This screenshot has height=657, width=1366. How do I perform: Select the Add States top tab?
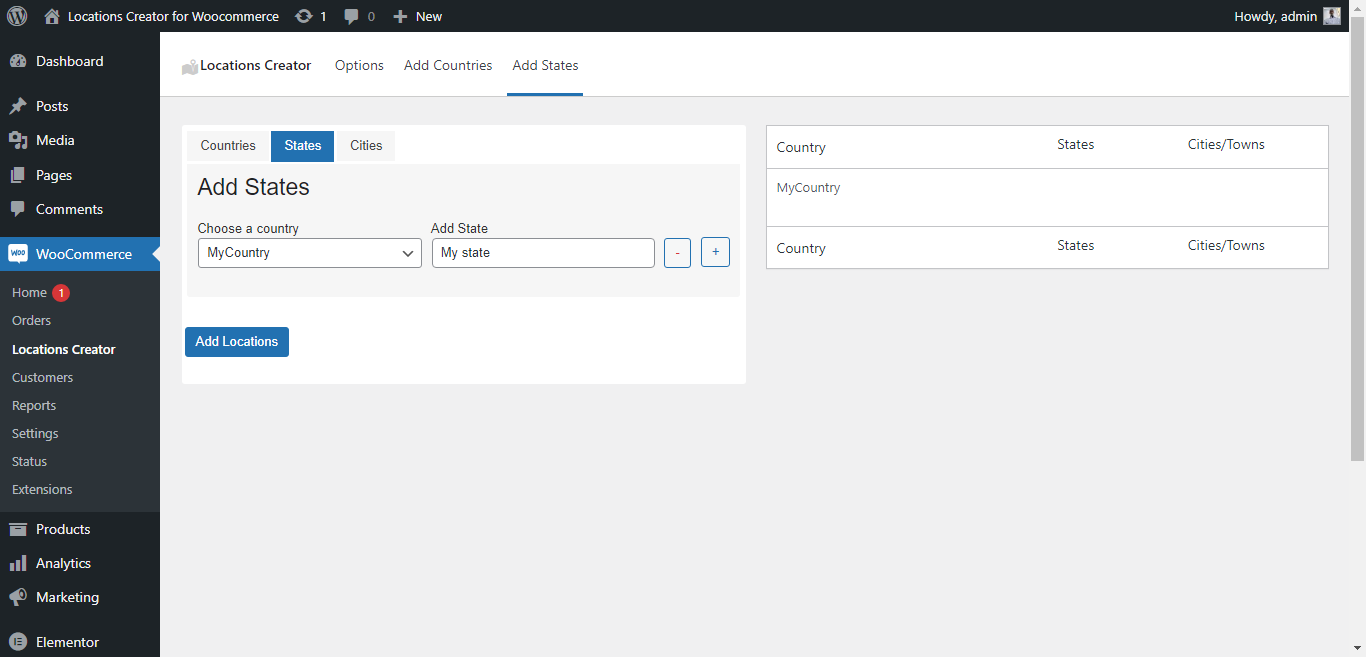545,65
